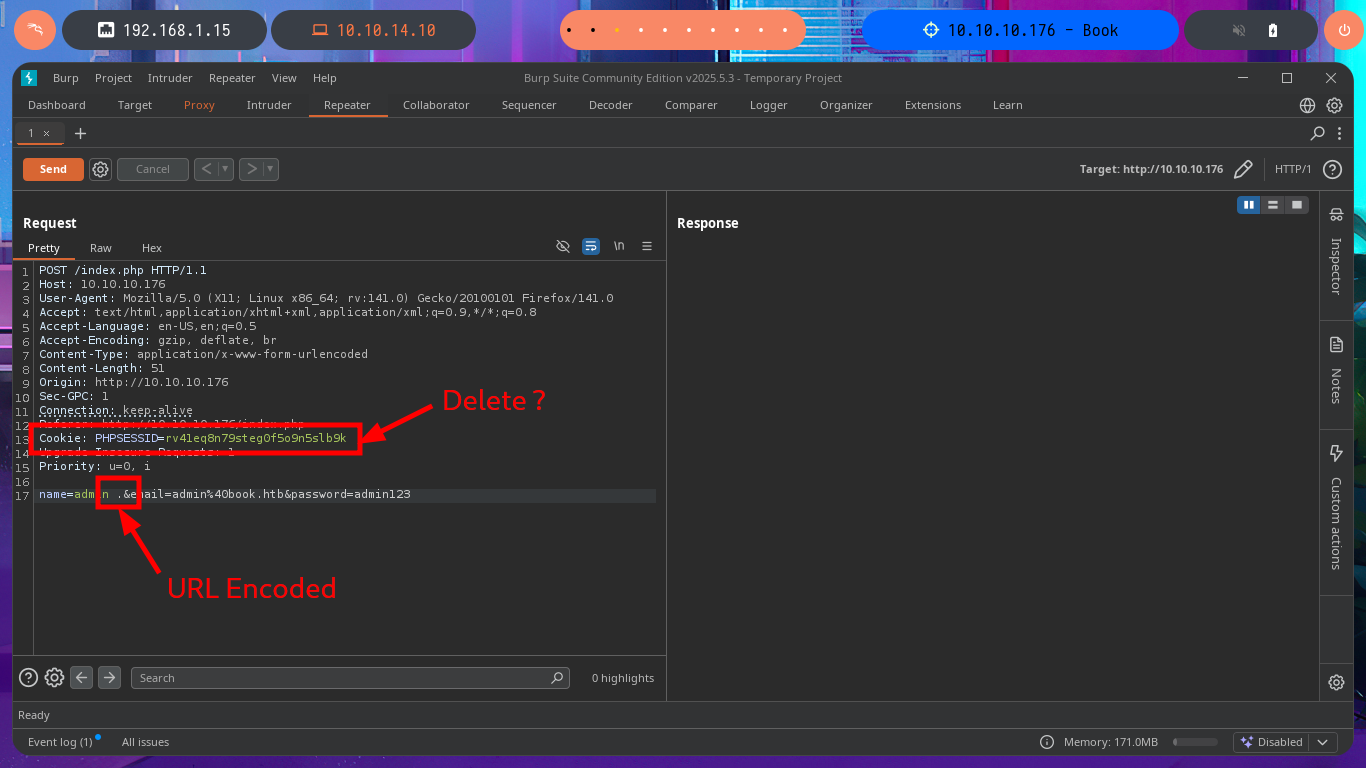Click the 10.10.14.10 VPN widget

pos(373,30)
